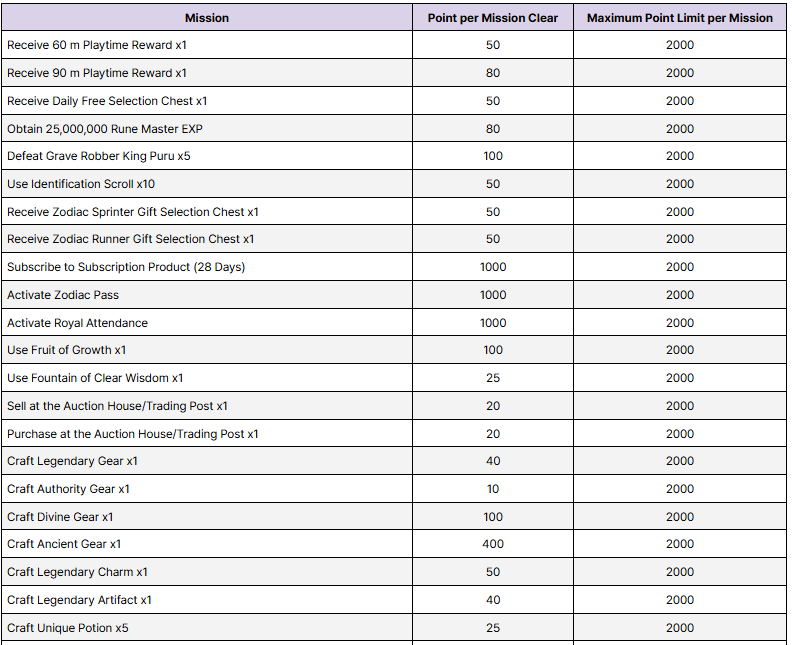Click the Mission column header
Image resolution: width=792 pixels, height=645 pixels.
(206, 18)
